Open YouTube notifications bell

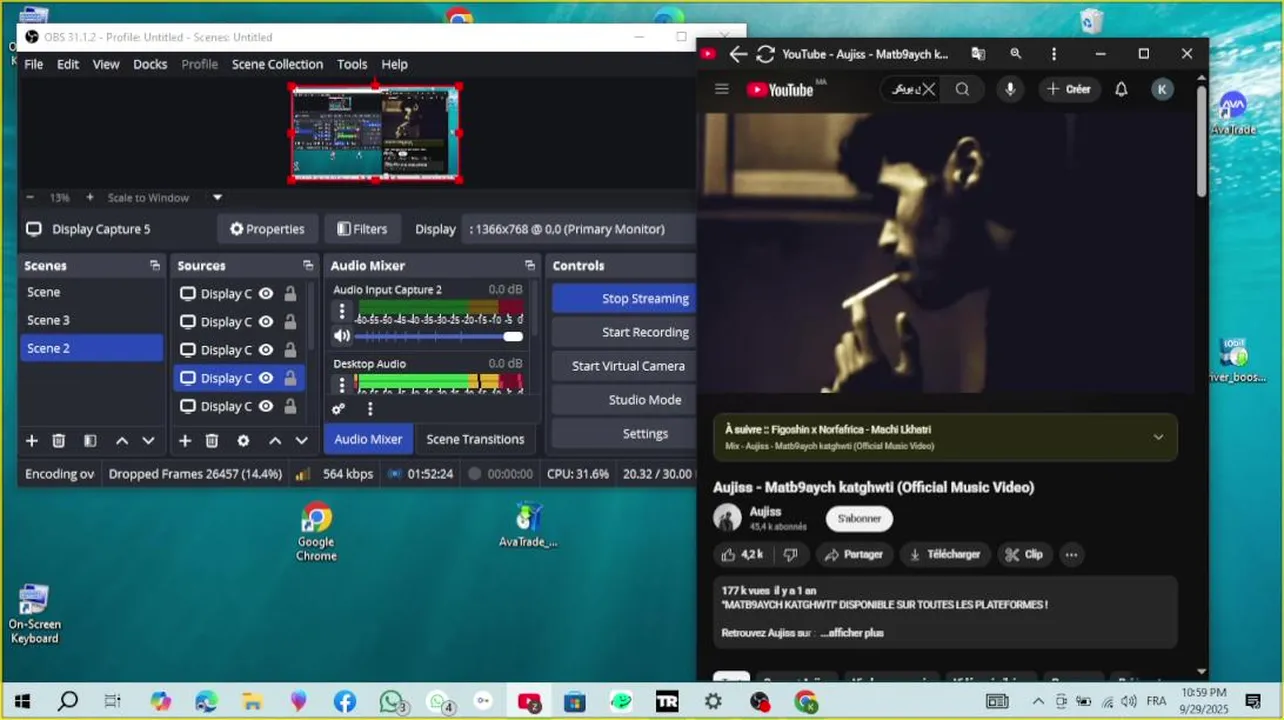[x=1121, y=89]
